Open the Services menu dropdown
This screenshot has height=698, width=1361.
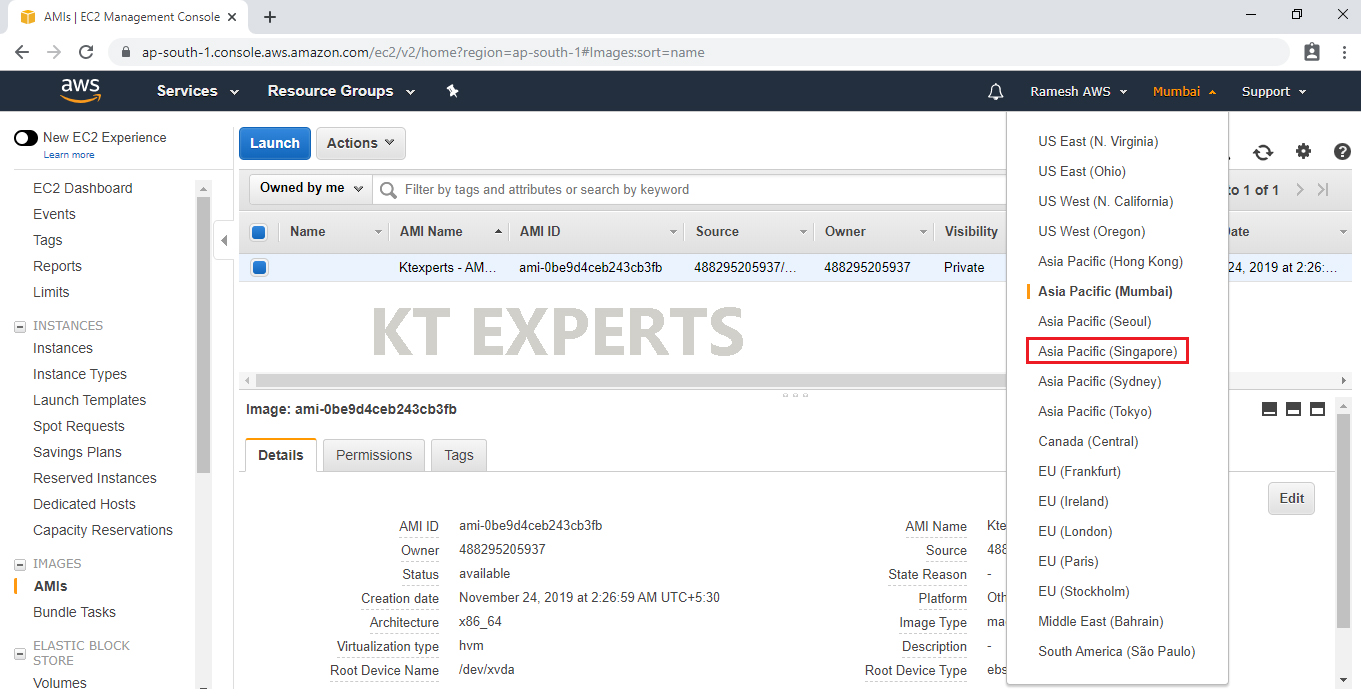198,91
